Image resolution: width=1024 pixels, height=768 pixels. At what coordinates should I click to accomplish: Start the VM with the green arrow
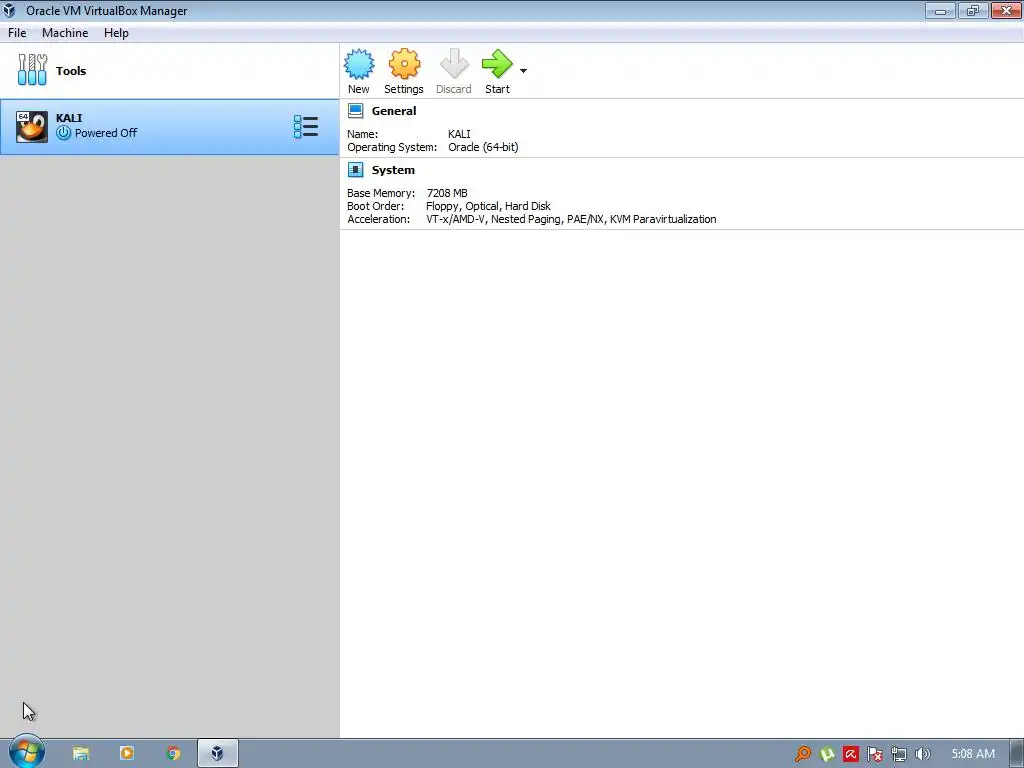[x=498, y=64]
